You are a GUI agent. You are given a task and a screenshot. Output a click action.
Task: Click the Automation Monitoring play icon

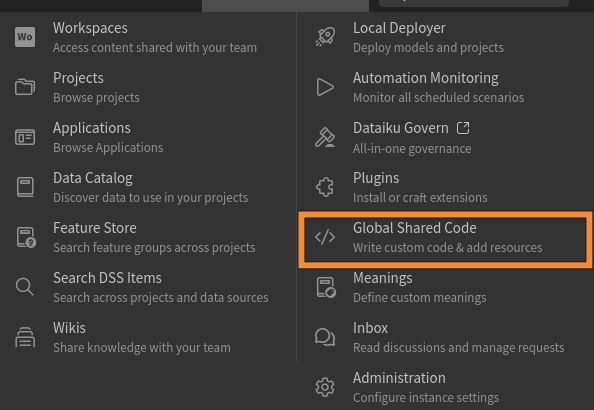[x=325, y=87]
